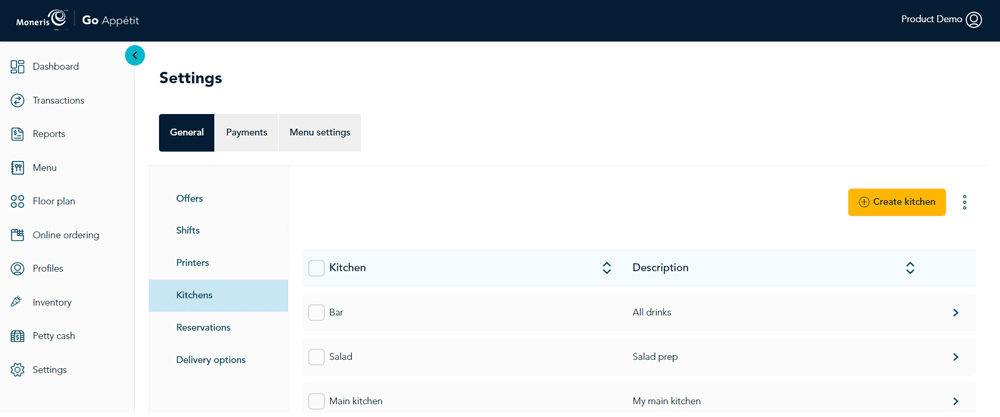1000x417 pixels.
Task: Click the Menu fork-and-knife icon
Action: click(17, 168)
